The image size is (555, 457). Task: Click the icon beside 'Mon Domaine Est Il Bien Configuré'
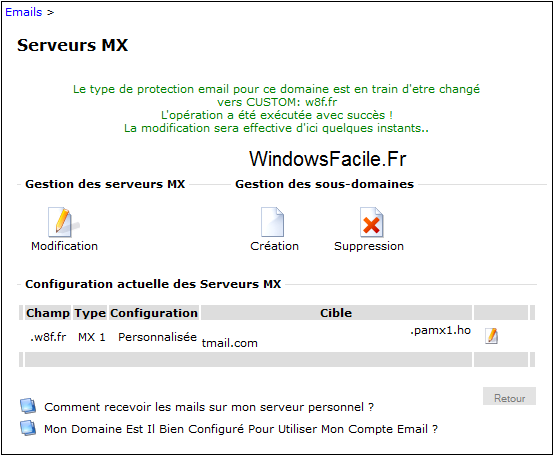tap(28, 428)
